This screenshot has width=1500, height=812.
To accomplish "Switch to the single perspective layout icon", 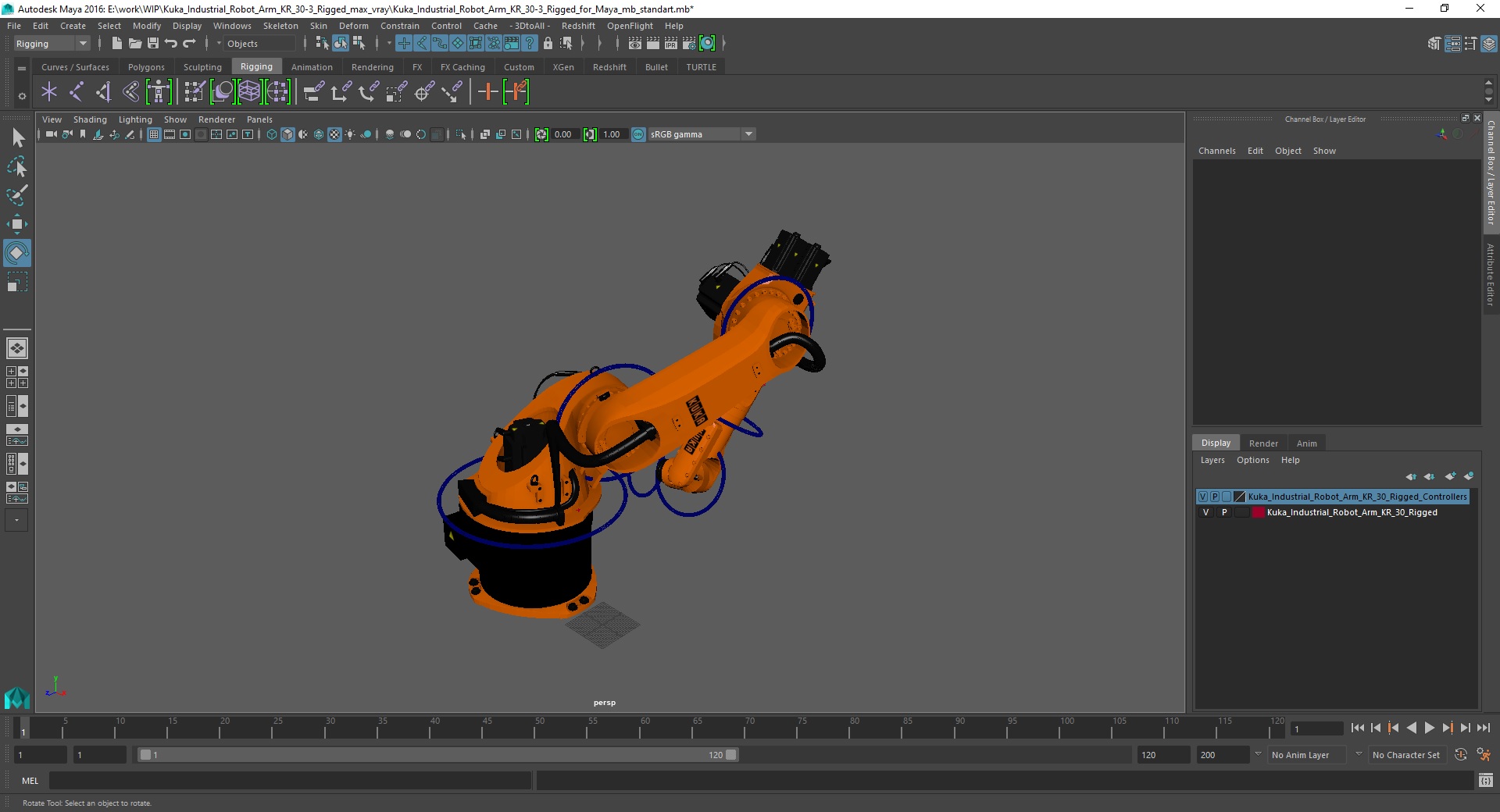I will coord(17,348).
